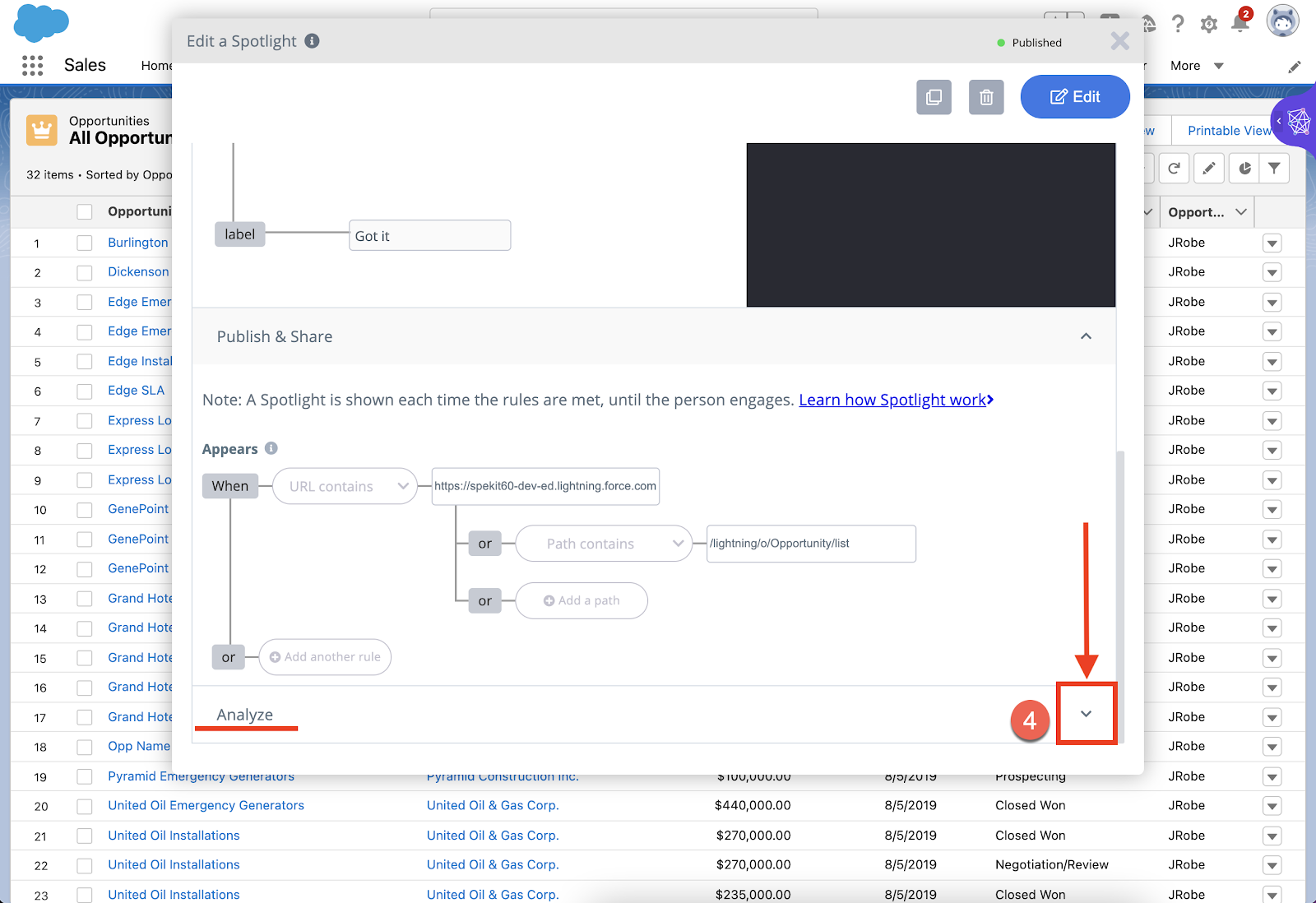Image resolution: width=1316 pixels, height=903 pixels.
Task: Collapse the Publish & Share section
Action: pos(1086,336)
